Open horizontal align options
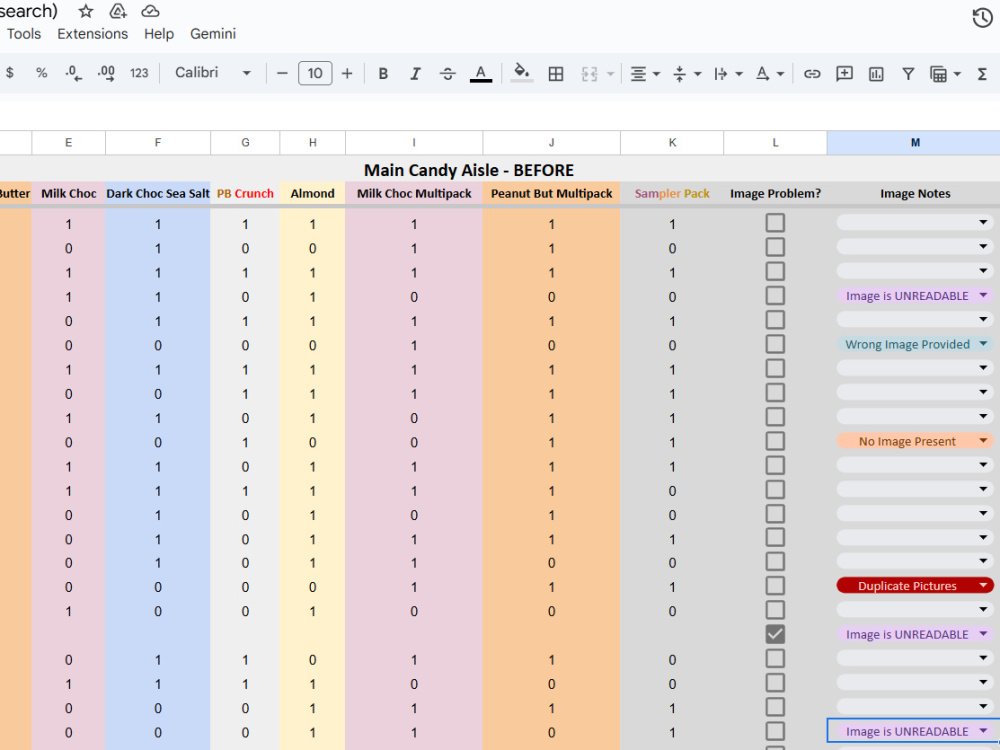 645,74
